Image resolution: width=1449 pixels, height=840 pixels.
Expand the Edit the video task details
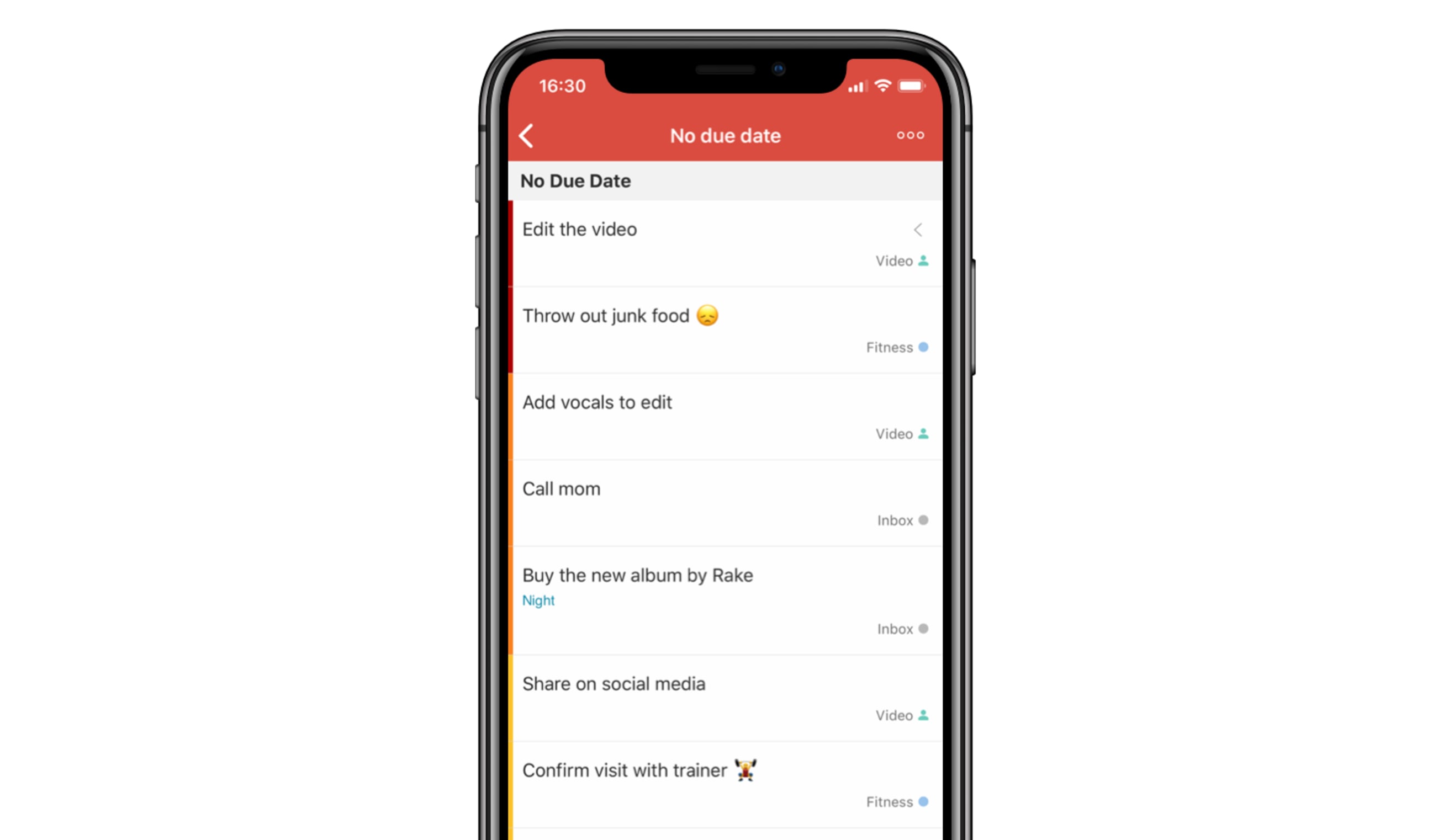(916, 229)
